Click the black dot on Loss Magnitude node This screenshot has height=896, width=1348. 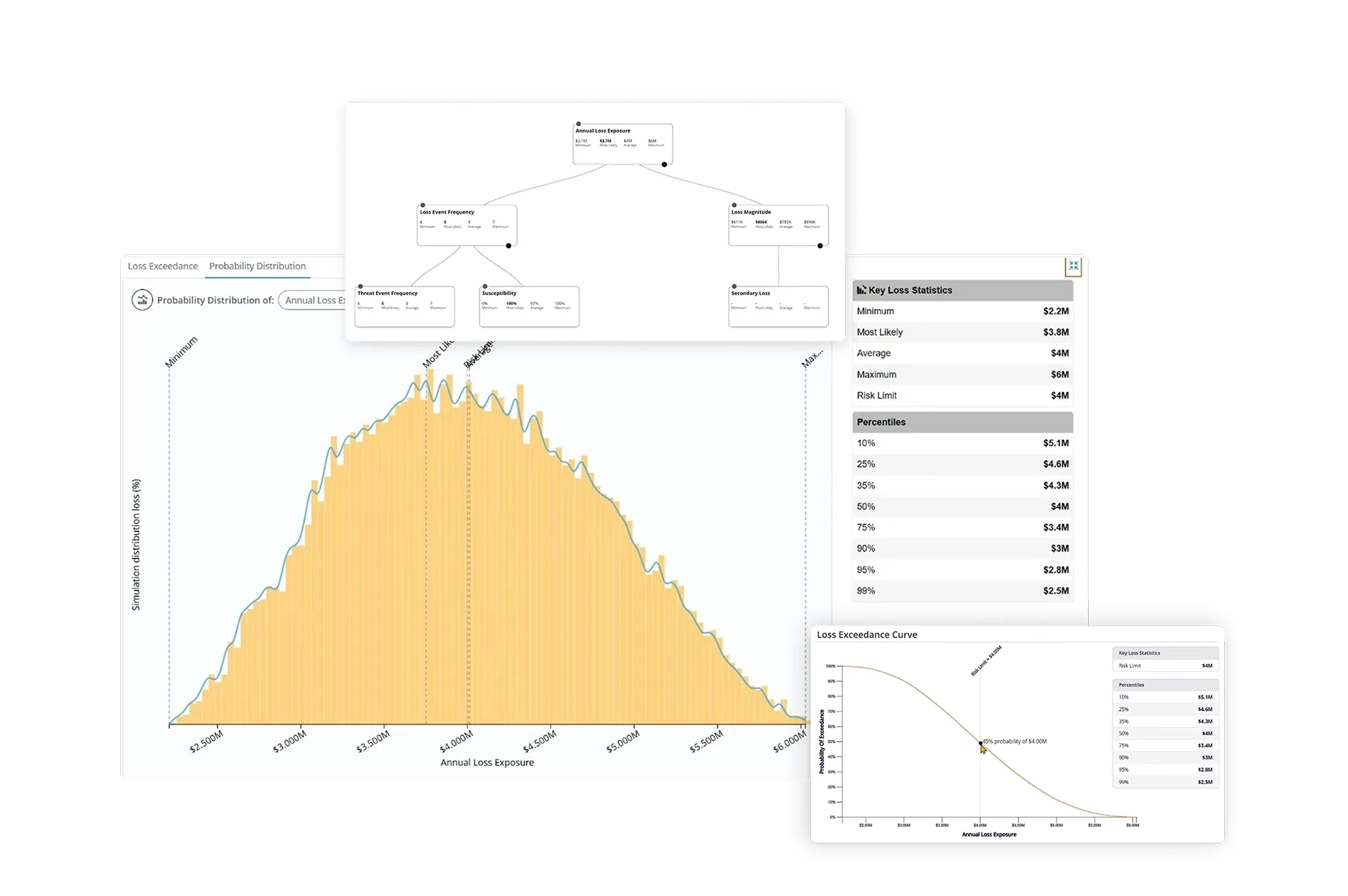pyautogui.click(x=820, y=246)
